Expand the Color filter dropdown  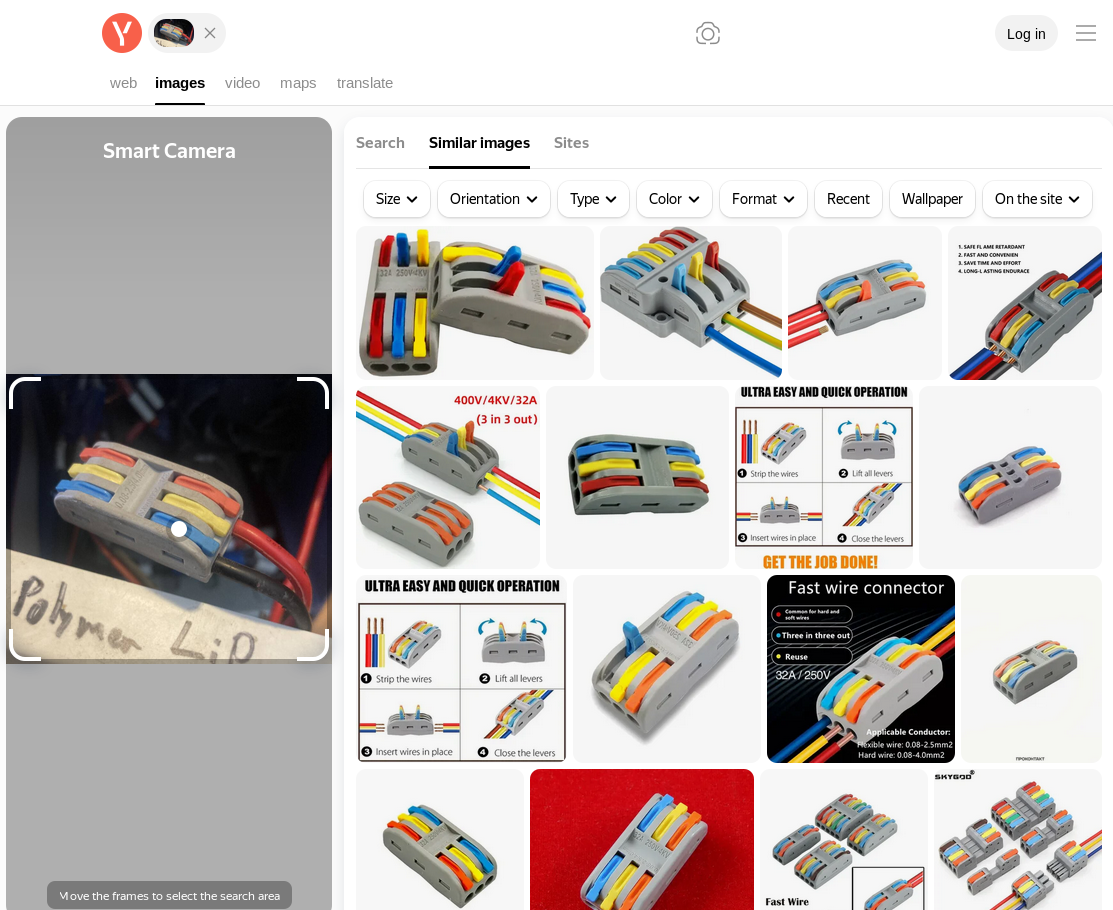[674, 199]
